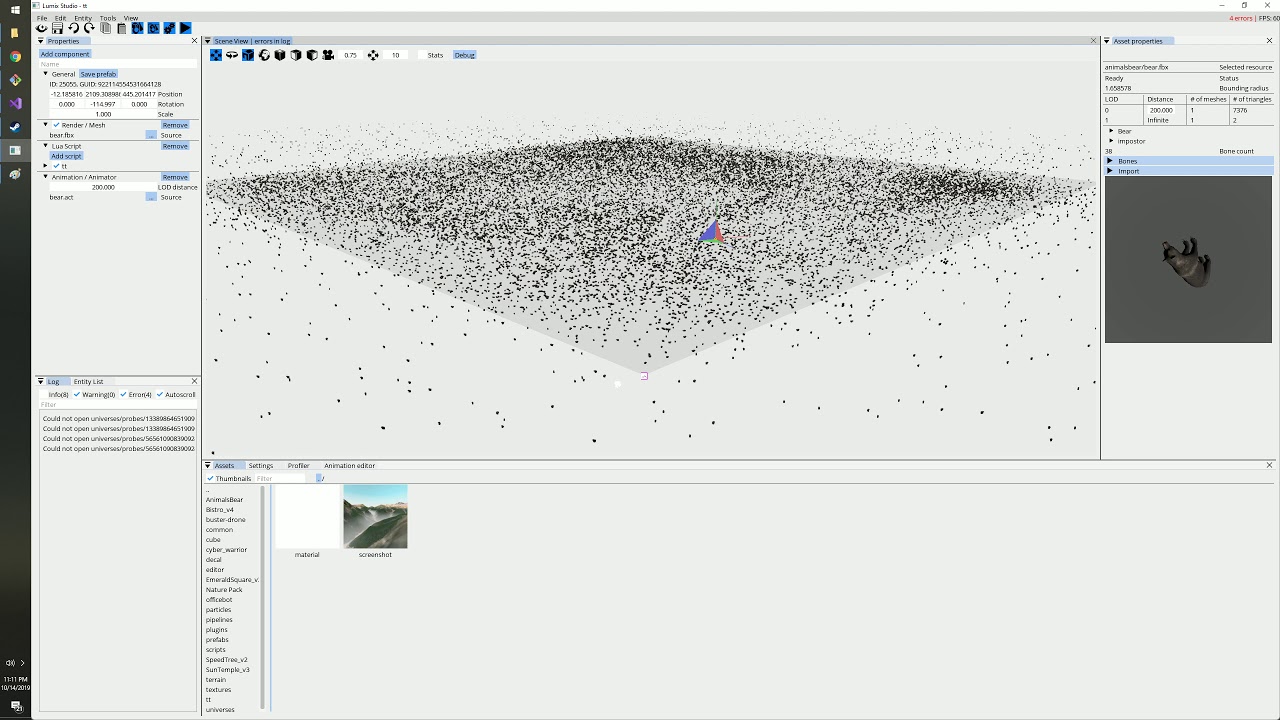Image resolution: width=1280 pixels, height=720 pixels.
Task: Click the move-snap arrows icon next to 10
Action: (373, 55)
